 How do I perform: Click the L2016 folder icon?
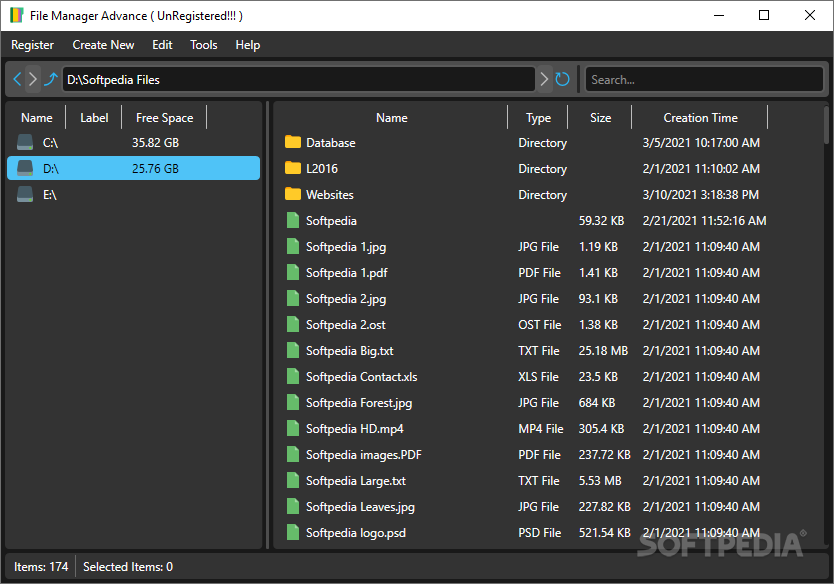[293, 168]
